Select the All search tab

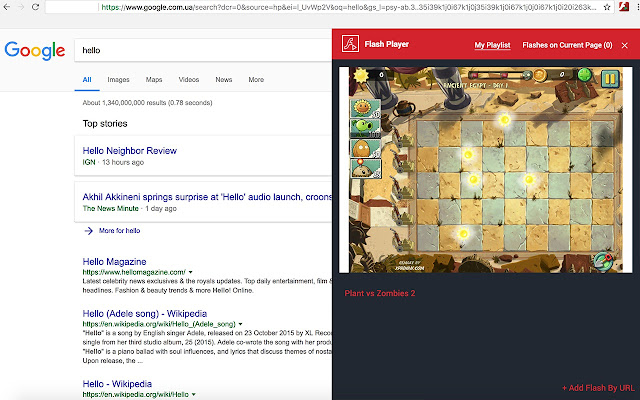[x=87, y=80]
